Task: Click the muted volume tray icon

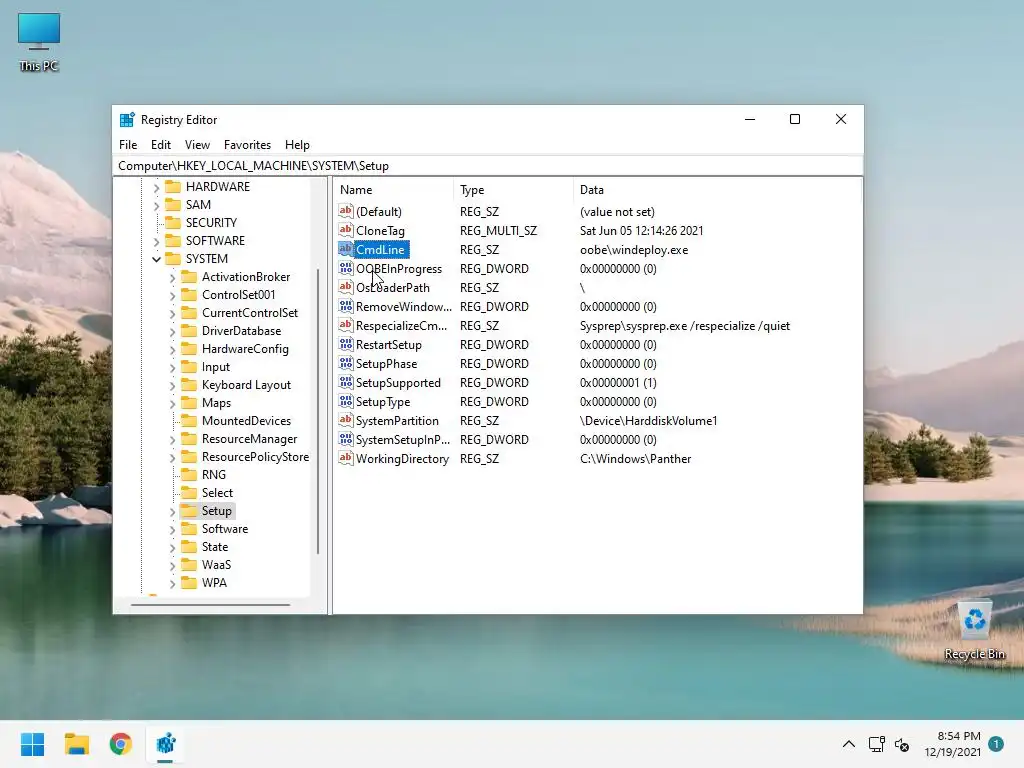Action: click(902, 744)
